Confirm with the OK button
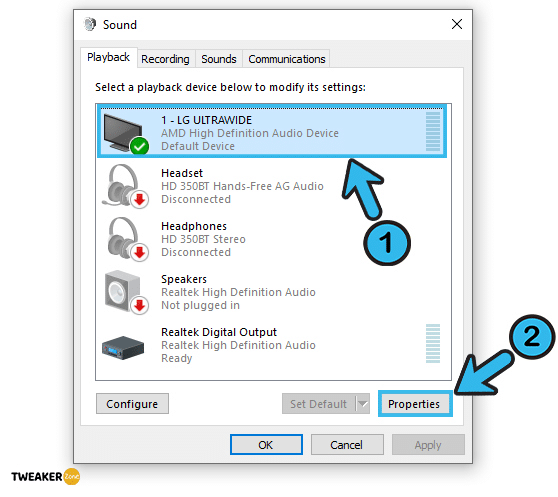Screen dimensions: 558x497 coord(266,445)
